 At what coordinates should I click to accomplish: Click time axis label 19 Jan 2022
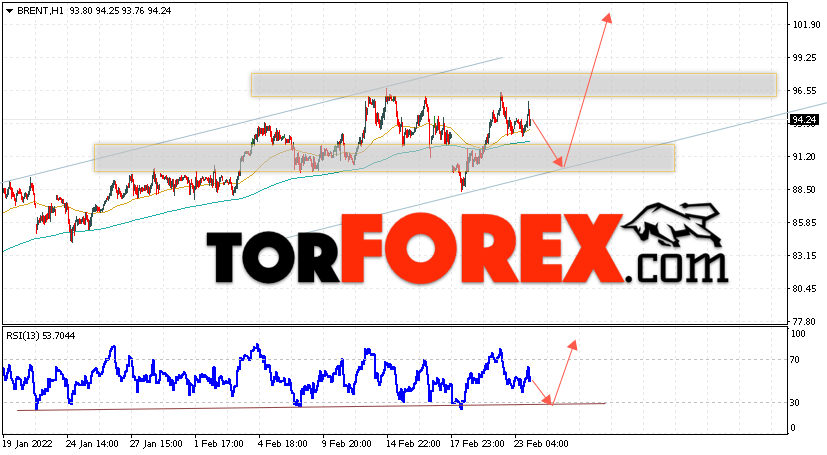click(x=28, y=444)
